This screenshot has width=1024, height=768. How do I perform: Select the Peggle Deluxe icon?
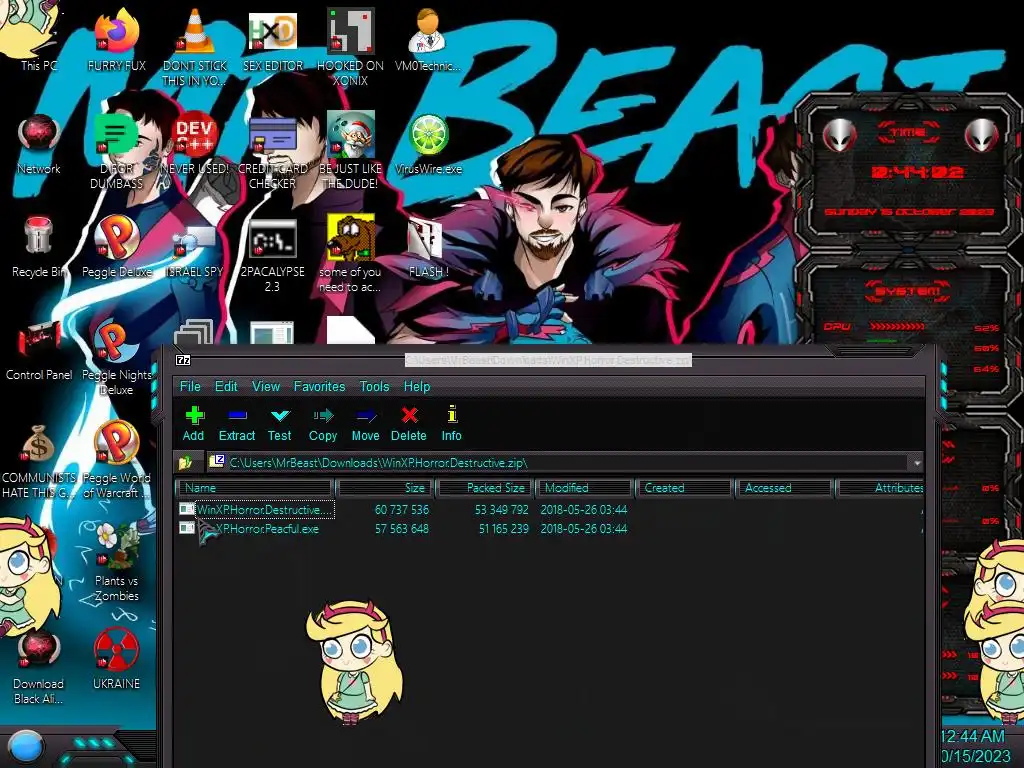point(116,247)
